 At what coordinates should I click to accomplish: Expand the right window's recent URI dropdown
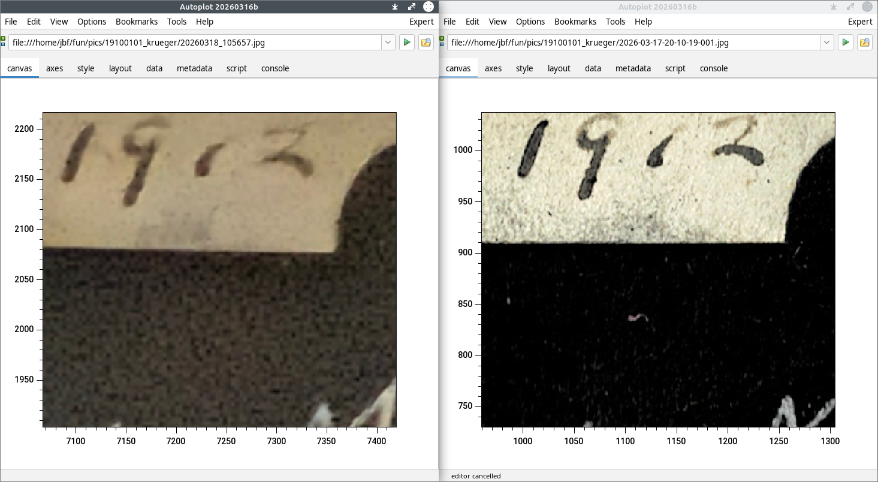click(x=827, y=43)
